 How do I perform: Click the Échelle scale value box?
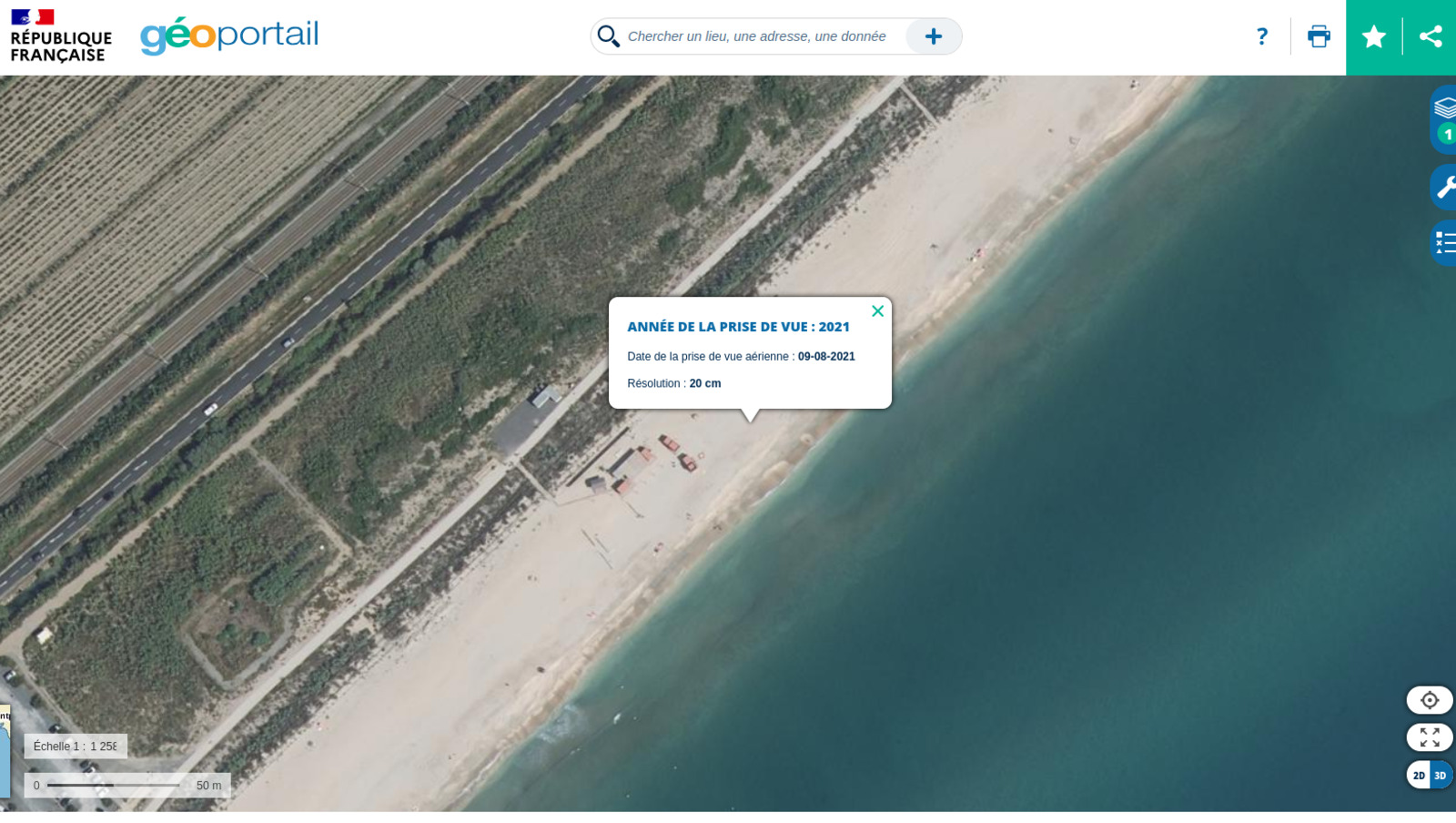click(x=76, y=747)
